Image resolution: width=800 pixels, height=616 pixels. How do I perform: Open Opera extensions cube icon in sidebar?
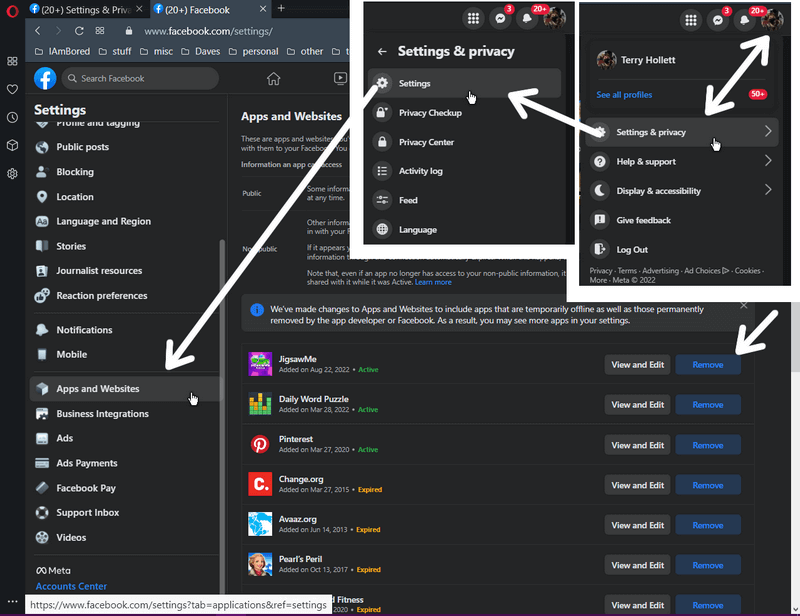pos(12,145)
